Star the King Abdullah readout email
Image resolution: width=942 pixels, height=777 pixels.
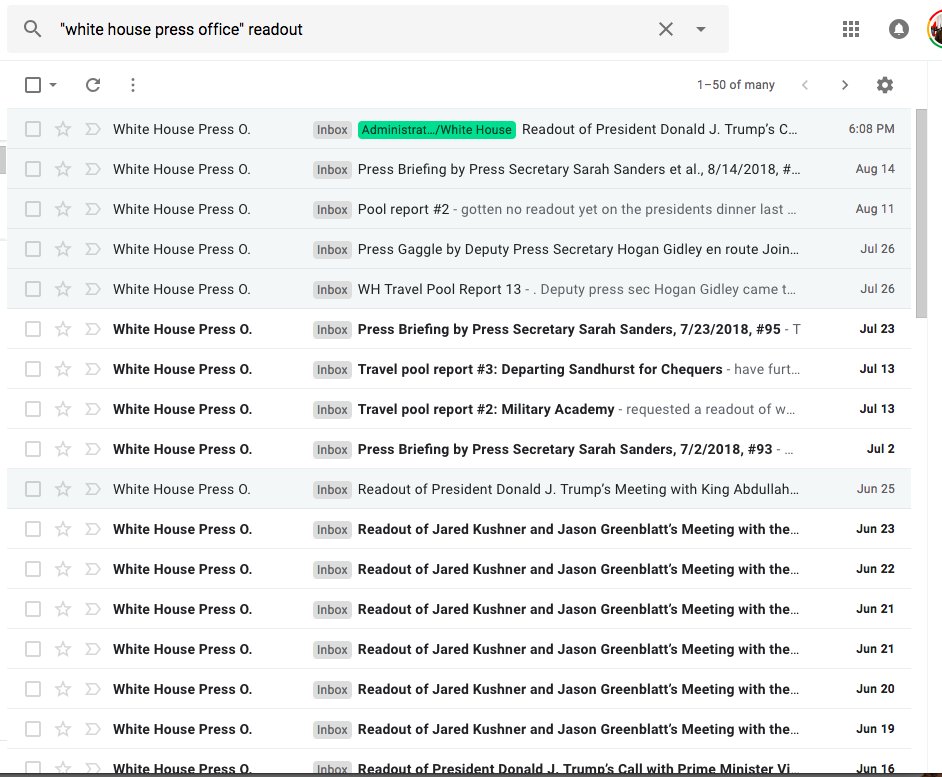[x=63, y=489]
